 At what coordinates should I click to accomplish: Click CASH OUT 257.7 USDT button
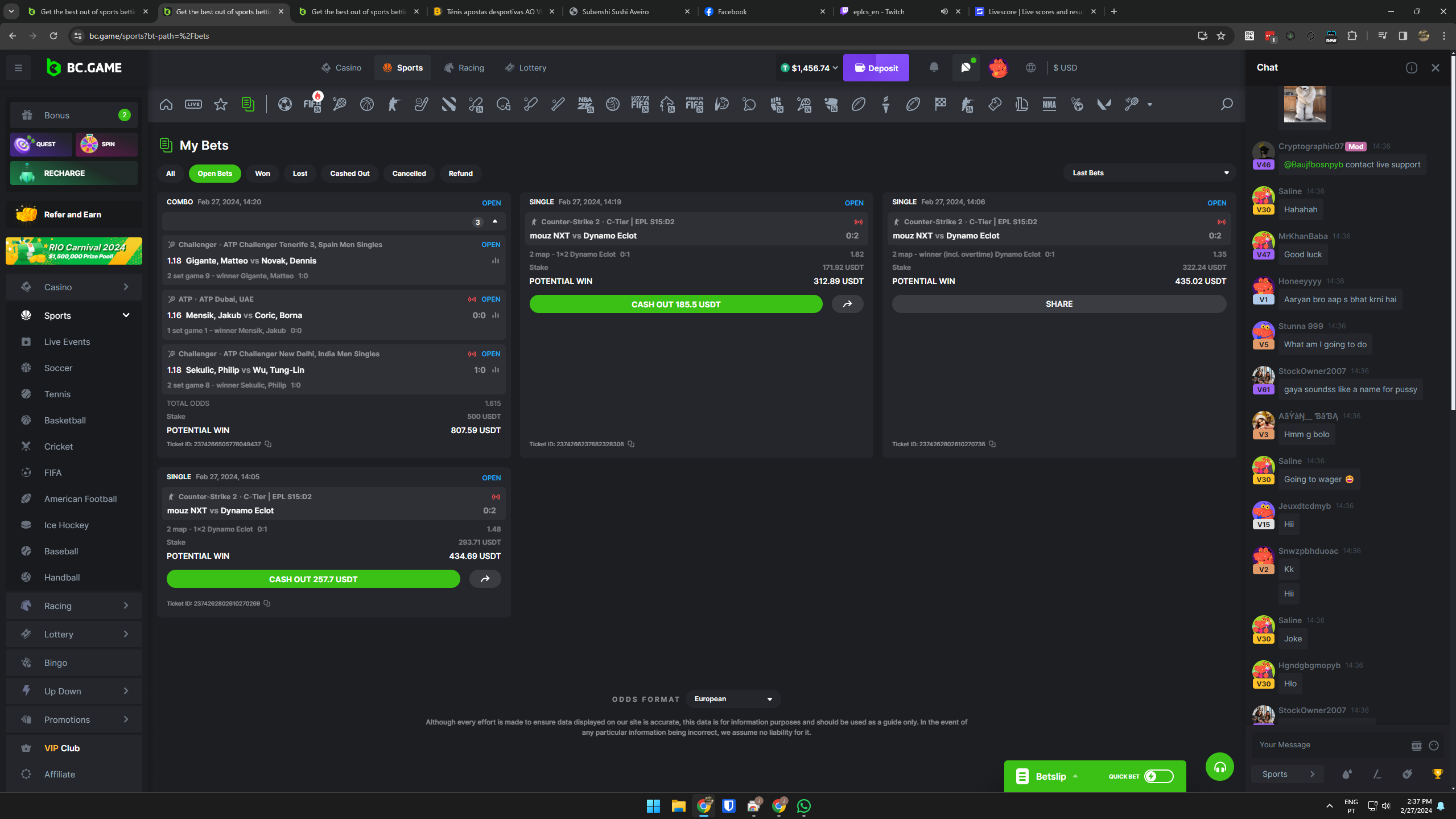pyautogui.click(x=313, y=579)
